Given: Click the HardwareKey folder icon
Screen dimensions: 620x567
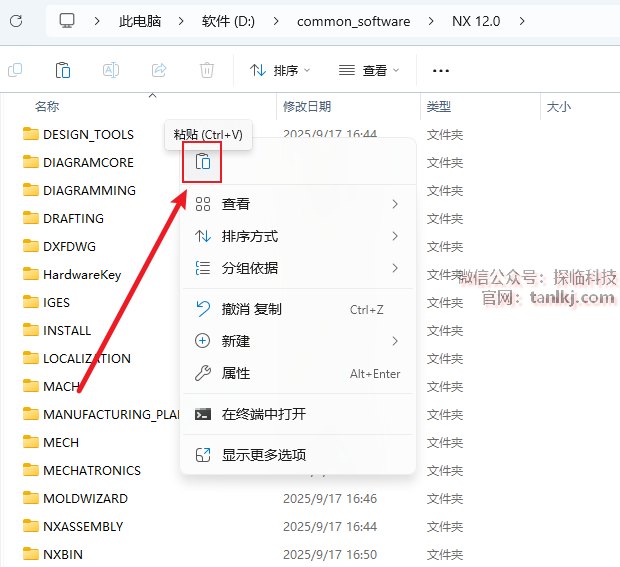Looking at the screenshot, I should click(x=31, y=274).
